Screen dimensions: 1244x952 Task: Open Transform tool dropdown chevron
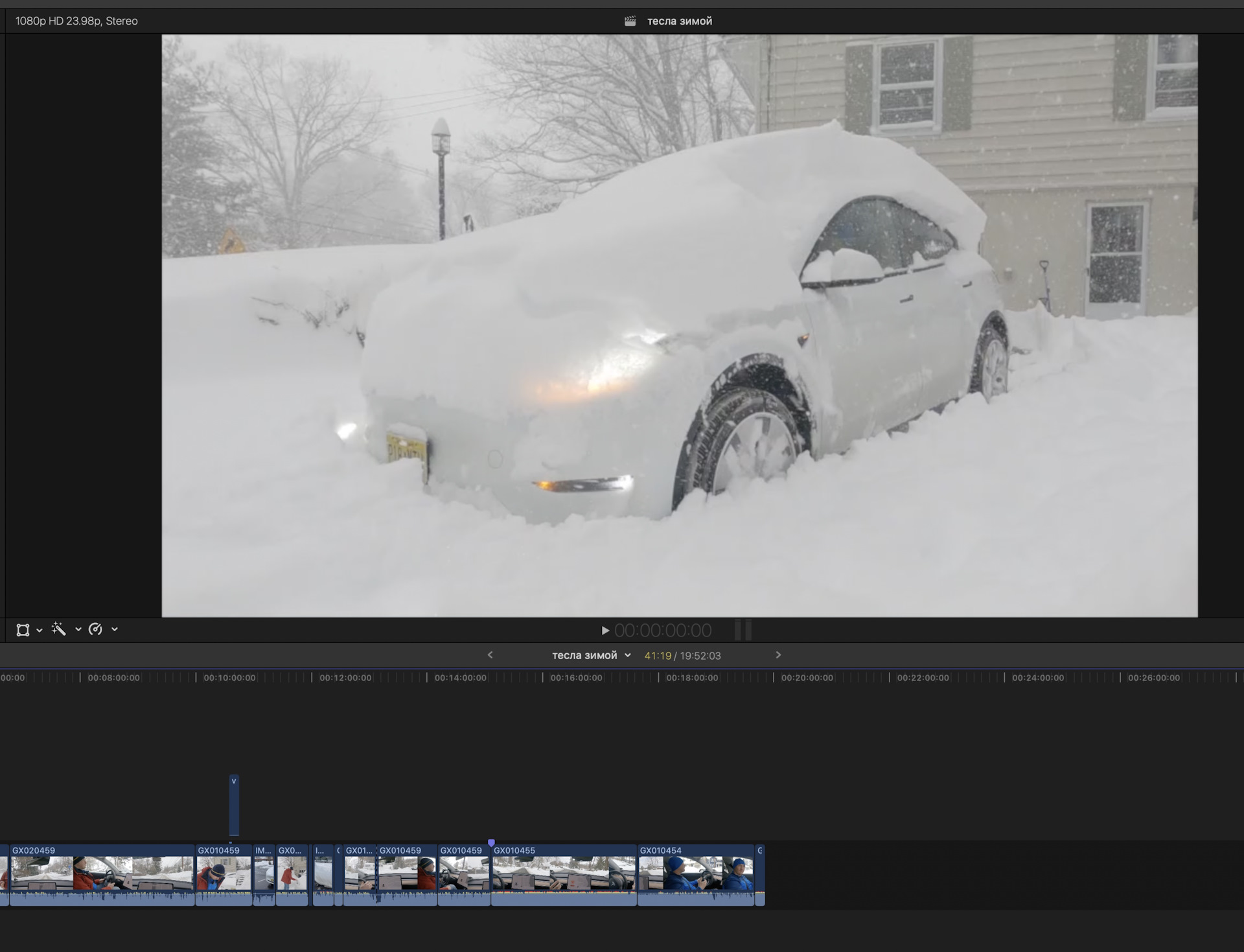click(x=40, y=630)
